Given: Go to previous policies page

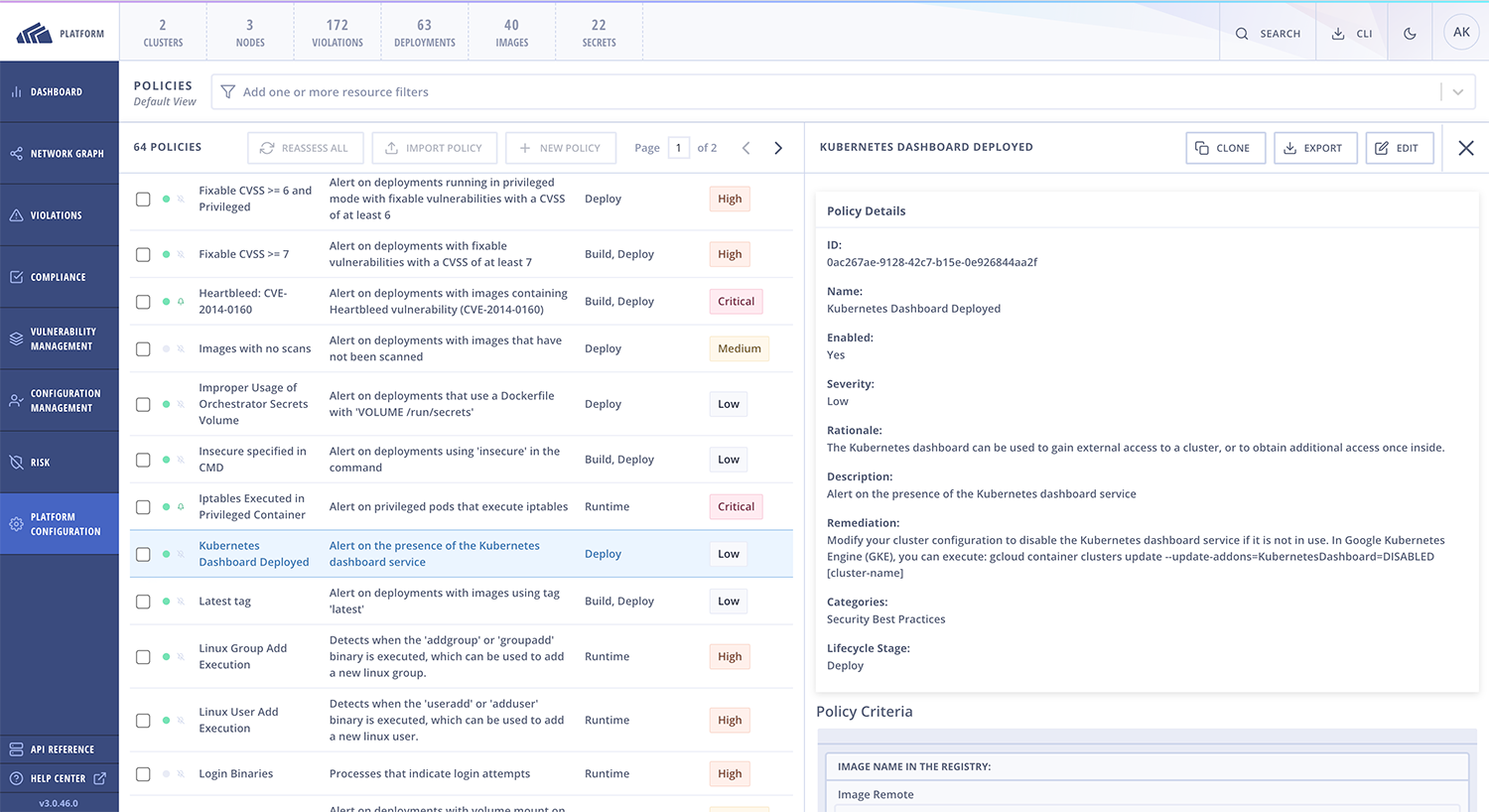Looking at the screenshot, I should pos(746,148).
